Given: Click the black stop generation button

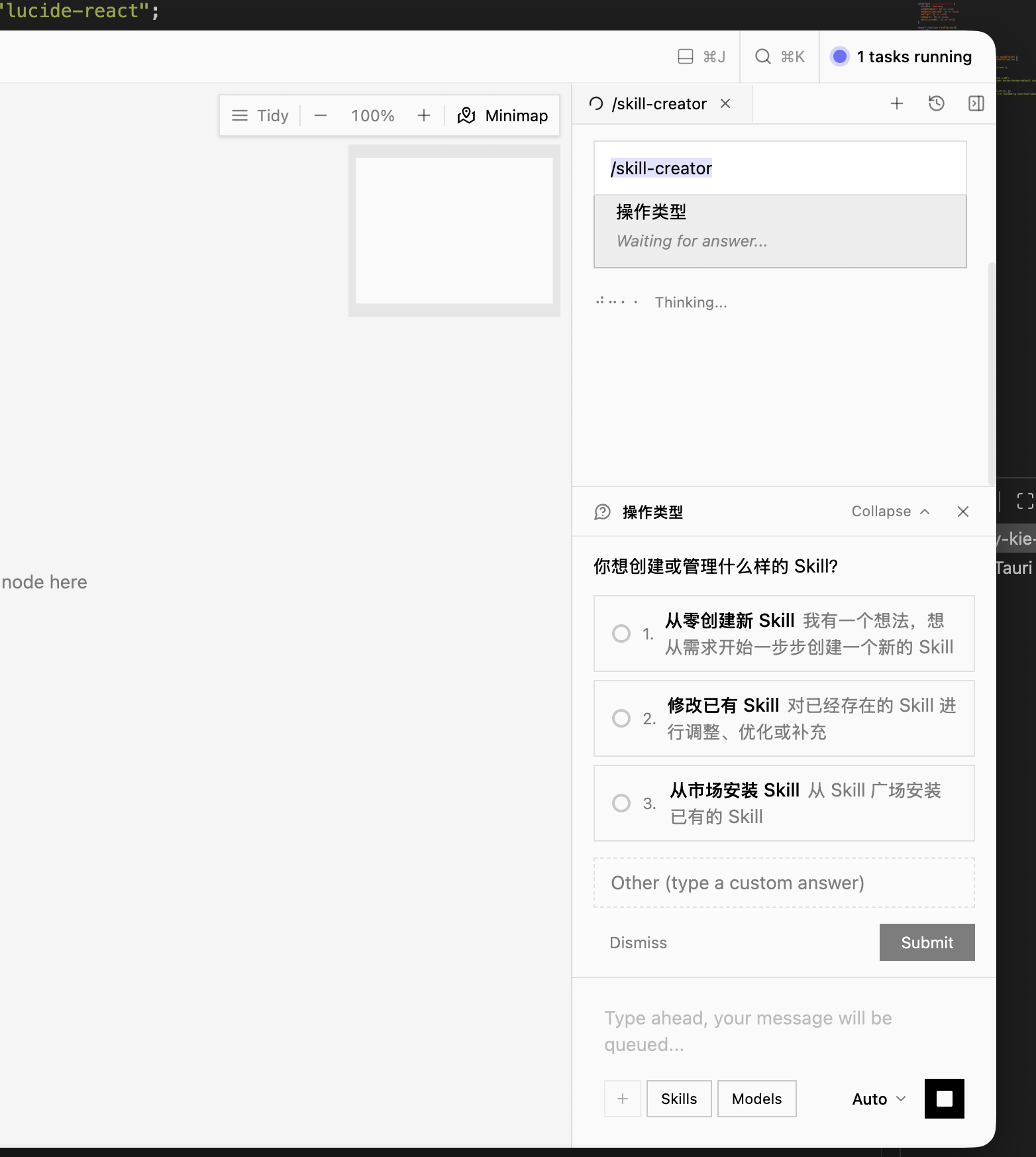Looking at the screenshot, I should [x=945, y=1099].
